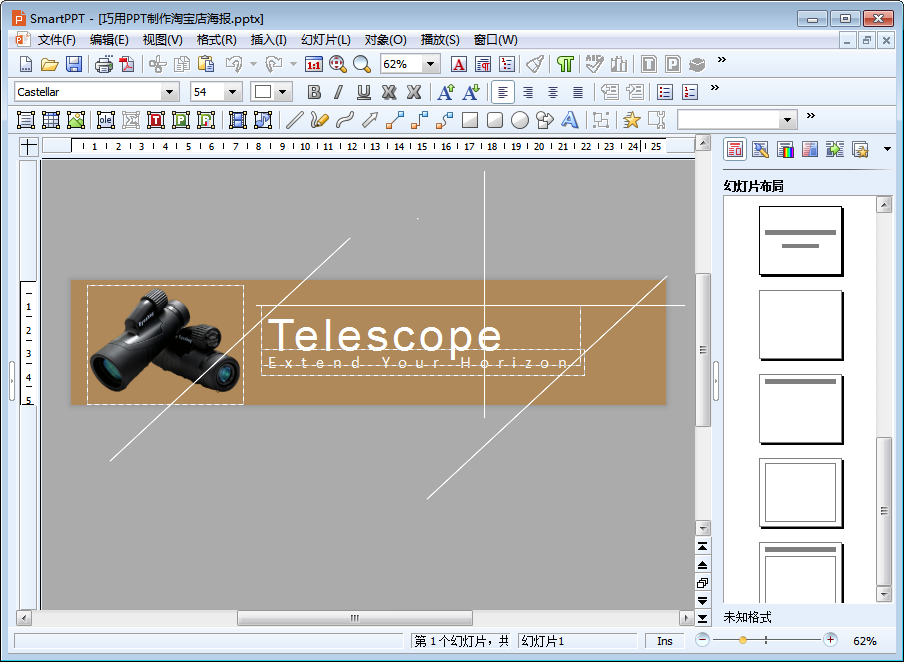Expand the redo history arrow

[293, 64]
